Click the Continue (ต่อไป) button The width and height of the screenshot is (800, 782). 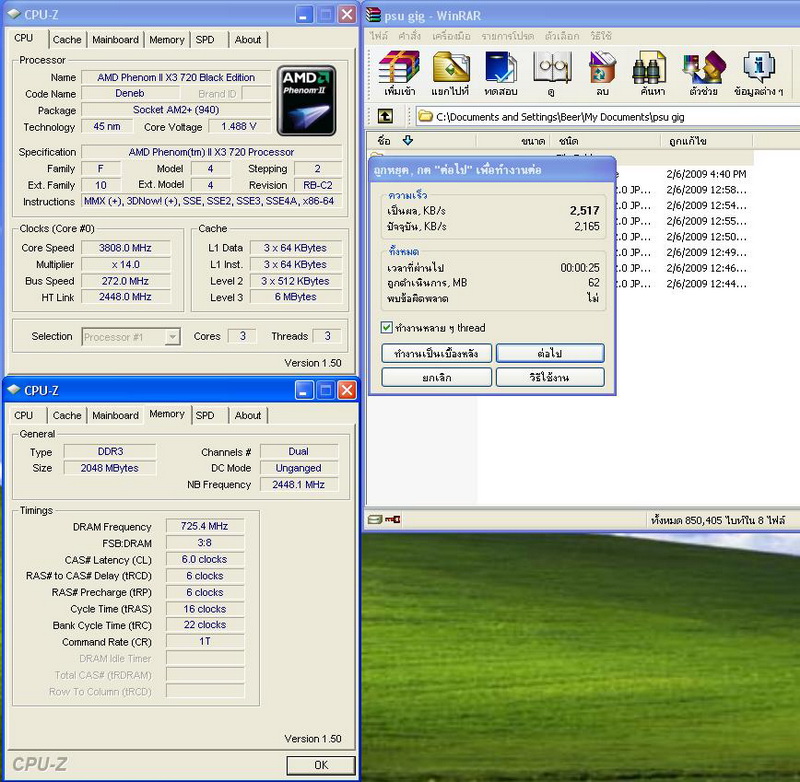[x=550, y=353]
